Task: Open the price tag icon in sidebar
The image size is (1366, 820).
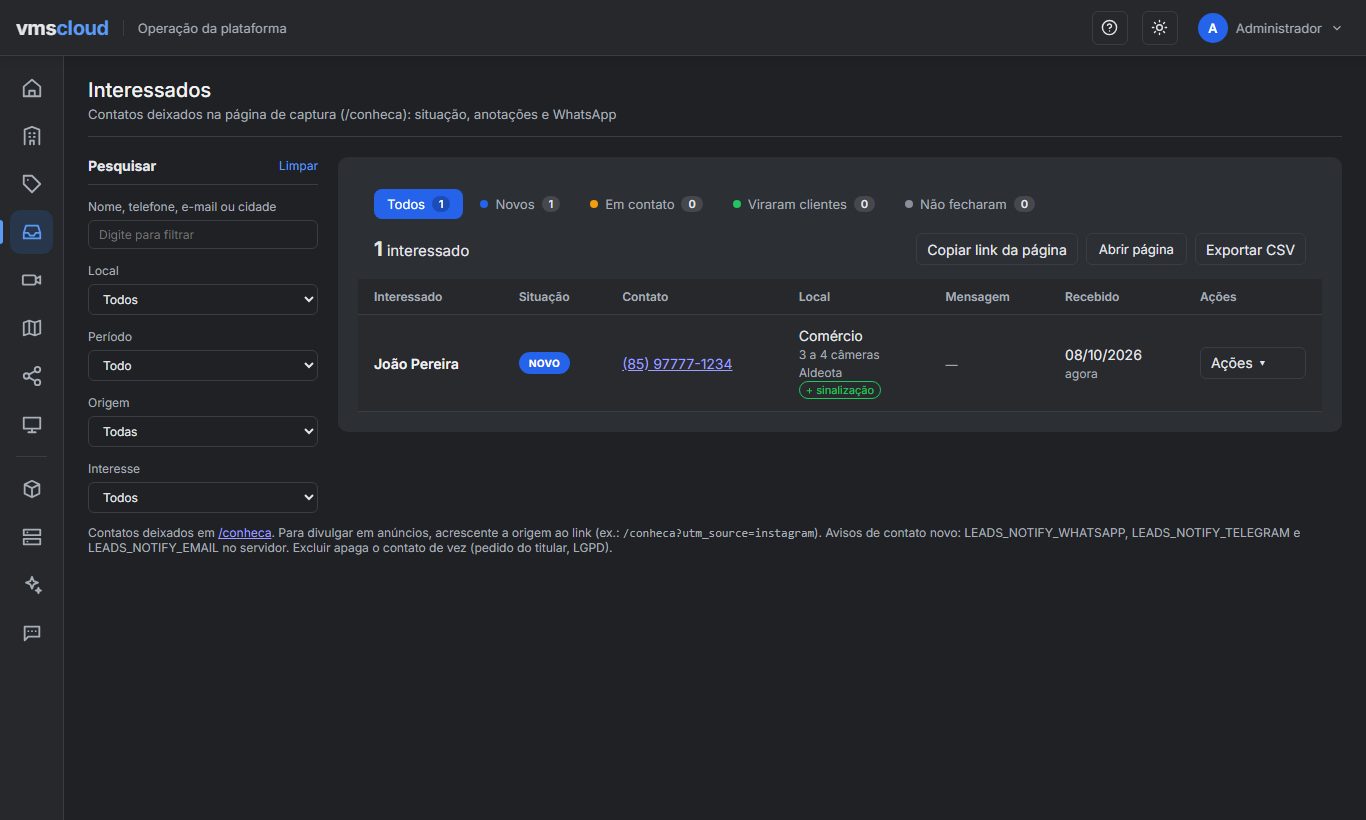Action: pos(32,184)
